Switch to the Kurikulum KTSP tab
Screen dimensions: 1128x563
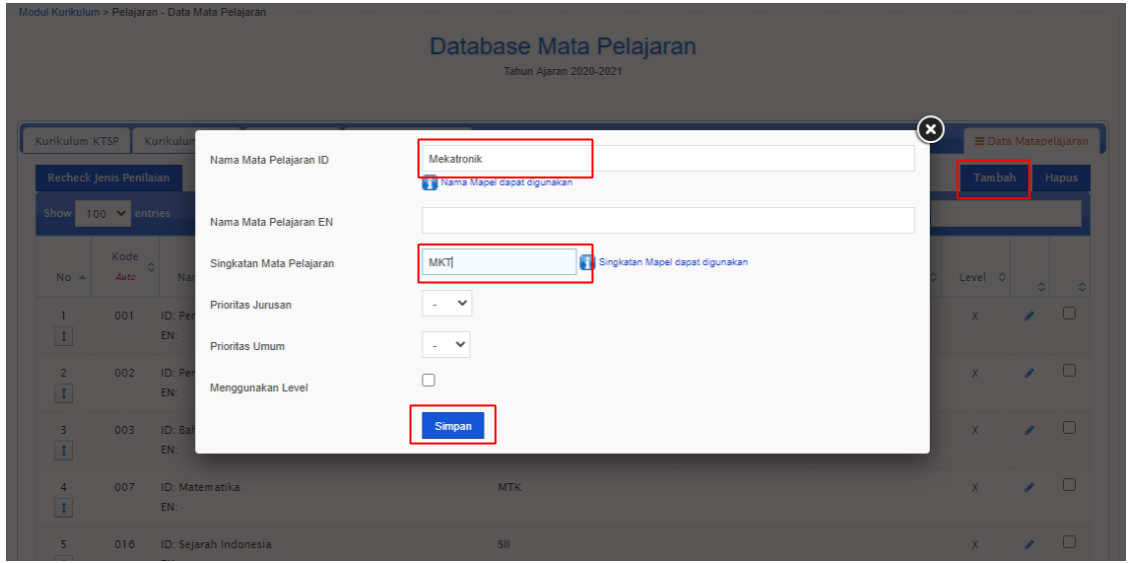pyautogui.click(x=76, y=141)
